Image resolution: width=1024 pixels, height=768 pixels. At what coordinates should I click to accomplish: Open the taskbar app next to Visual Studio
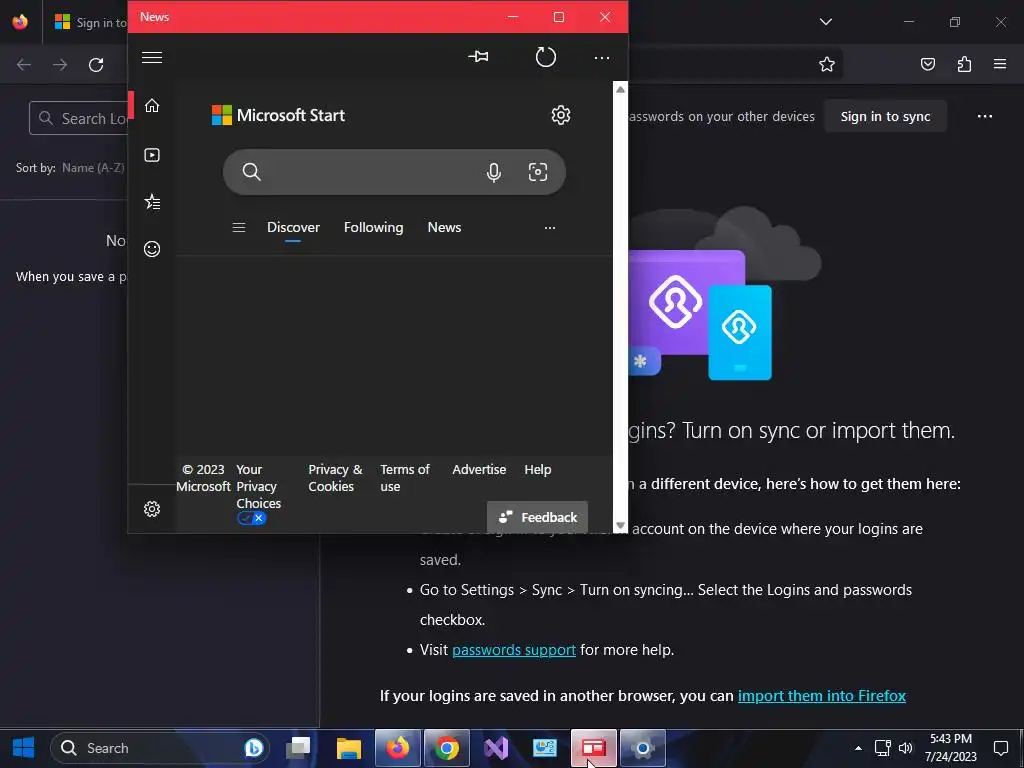point(545,748)
